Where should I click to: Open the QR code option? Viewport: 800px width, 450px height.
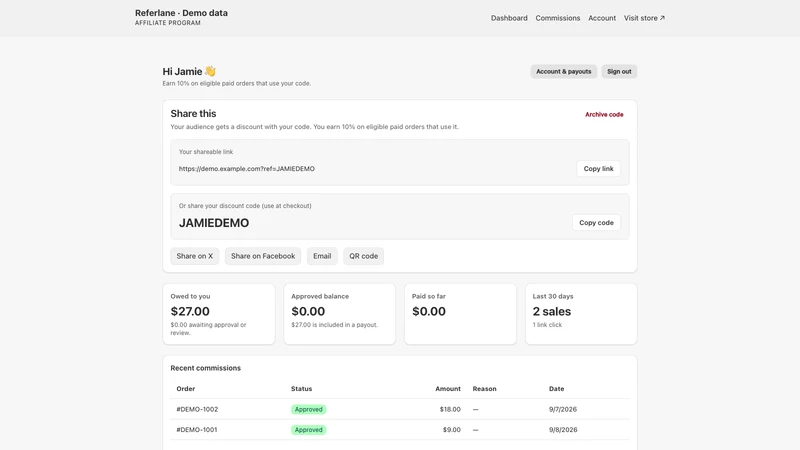click(x=363, y=256)
